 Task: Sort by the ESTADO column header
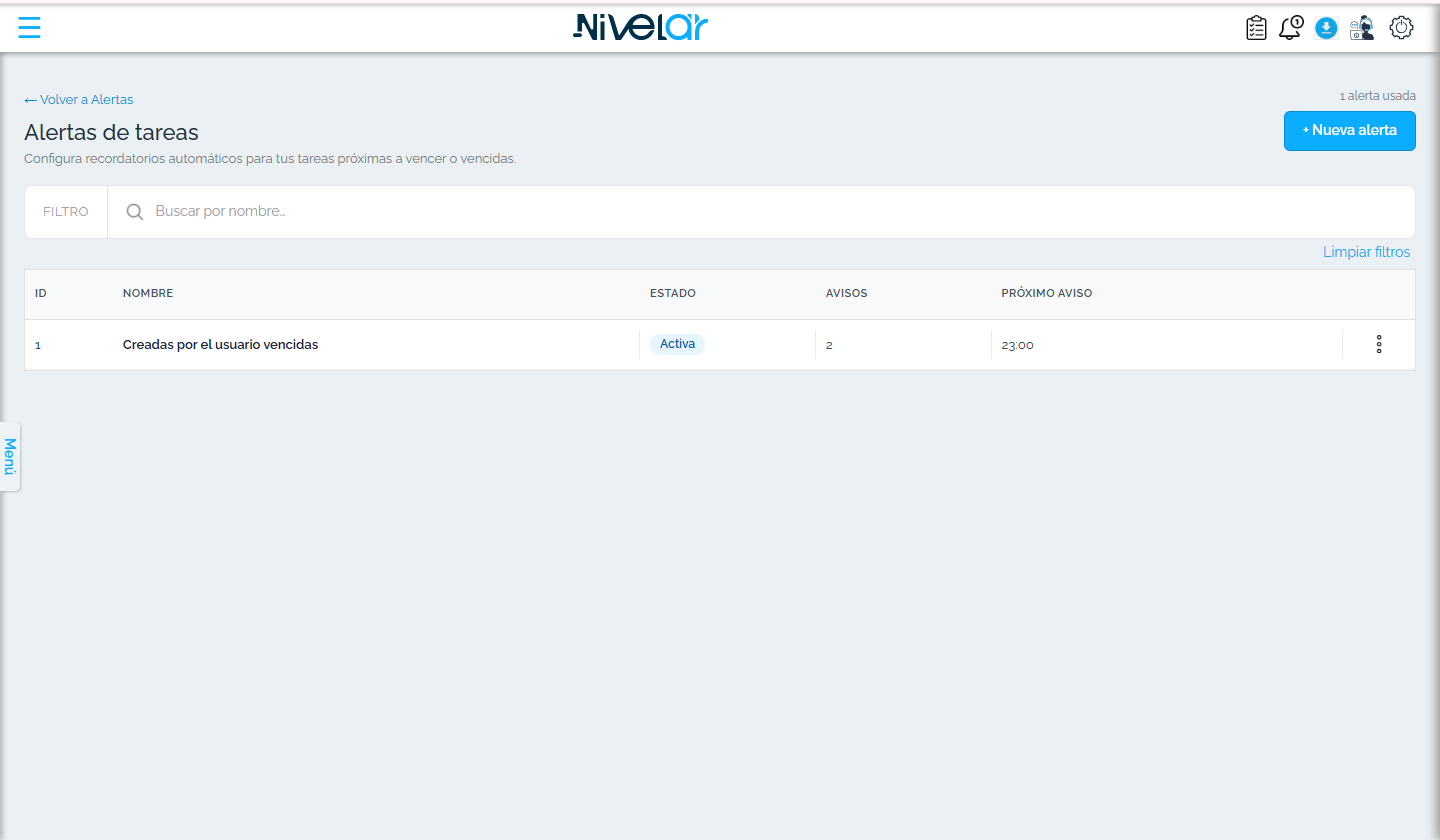coord(673,294)
